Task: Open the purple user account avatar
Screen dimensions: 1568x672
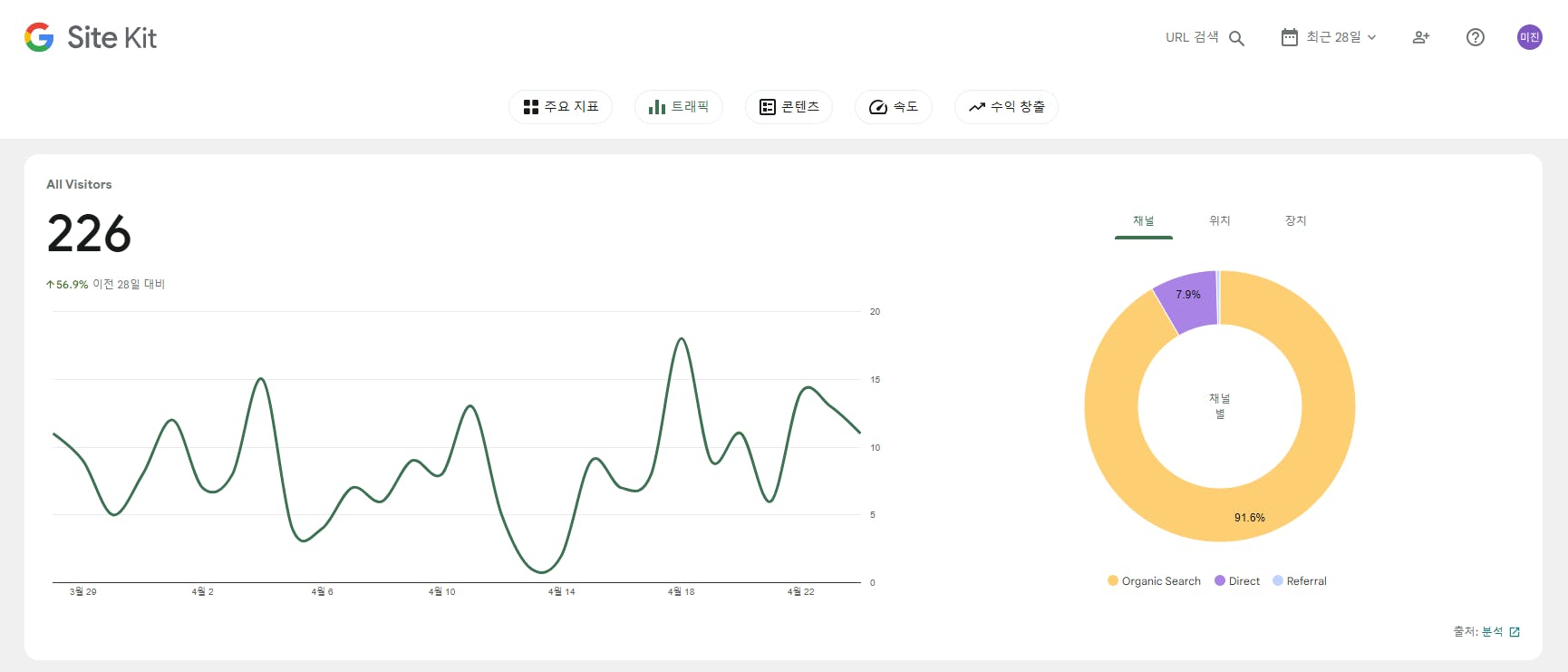Action: click(1530, 37)
